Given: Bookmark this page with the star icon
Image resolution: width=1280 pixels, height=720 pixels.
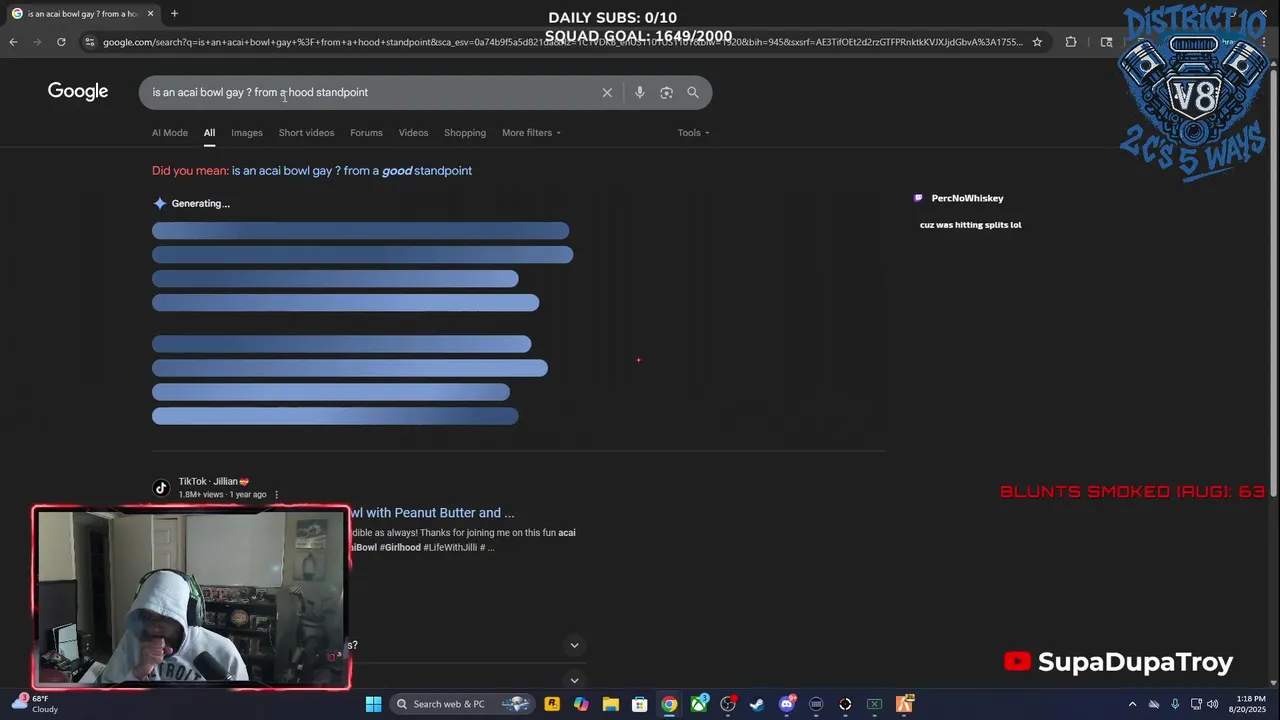Looking at the screenshot, I should coord(1037,42).
